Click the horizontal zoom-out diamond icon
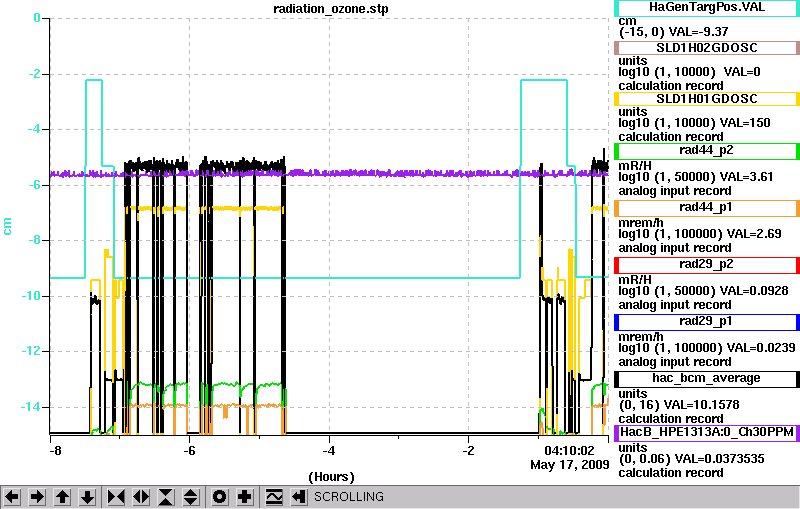Viewport: 800px width, 509px height. pos(141,497)
